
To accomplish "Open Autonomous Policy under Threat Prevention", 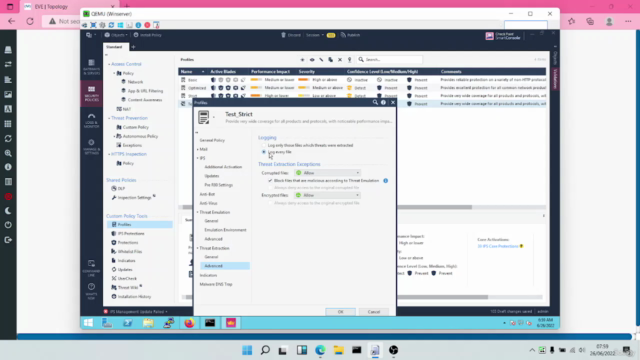I will point(140,136).
